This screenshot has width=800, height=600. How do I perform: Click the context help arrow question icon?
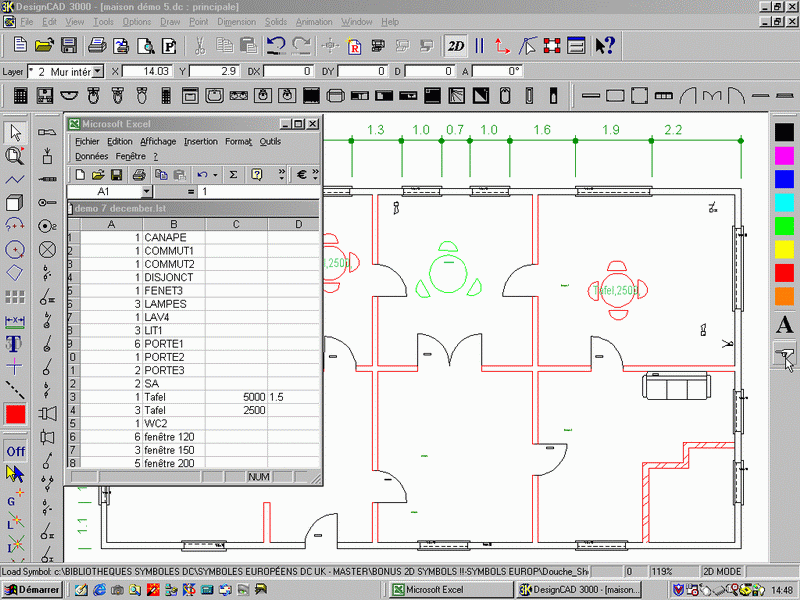coord(605,45)
